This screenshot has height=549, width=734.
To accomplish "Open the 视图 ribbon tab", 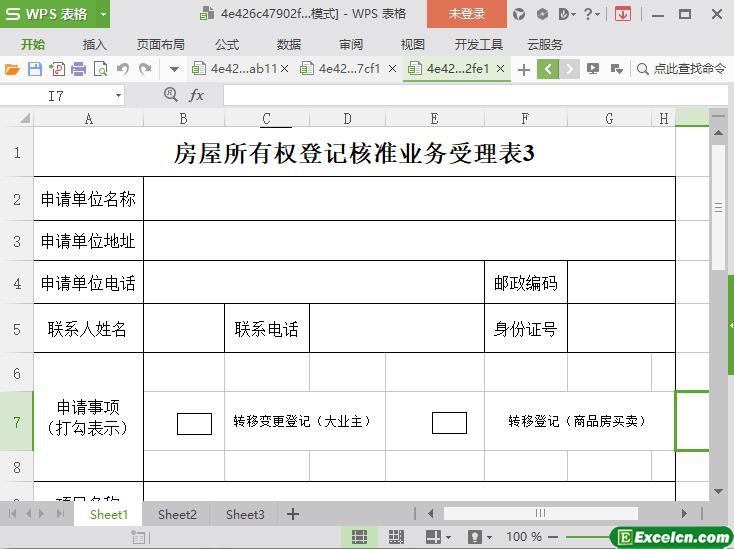I will pyautogui.click(x=412, y=44).
